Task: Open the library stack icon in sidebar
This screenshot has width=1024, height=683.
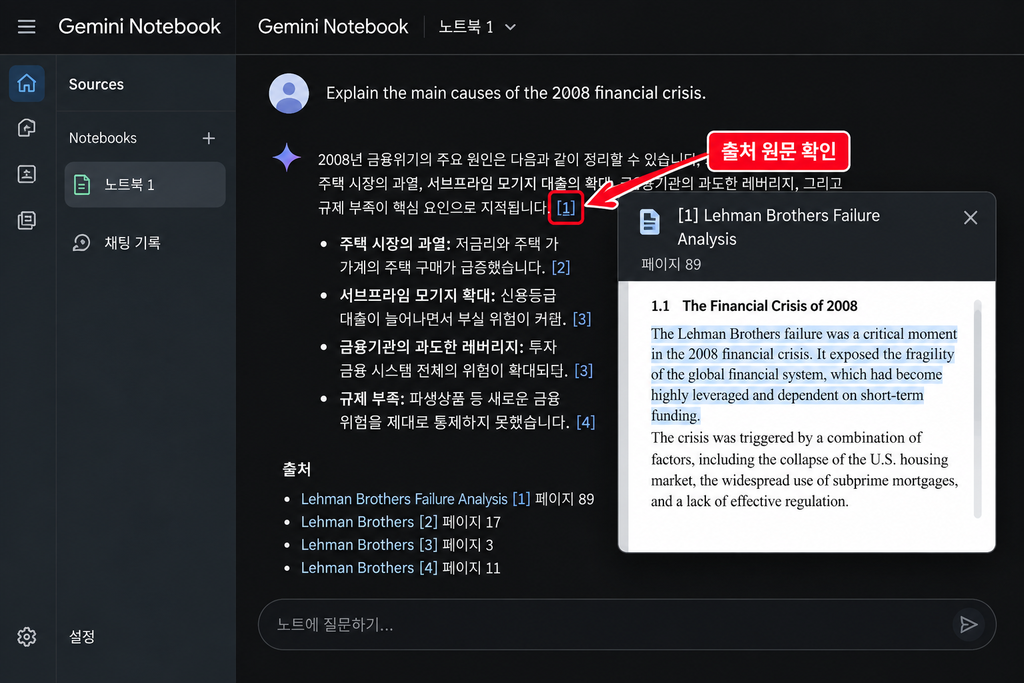Action: [27, 220]
